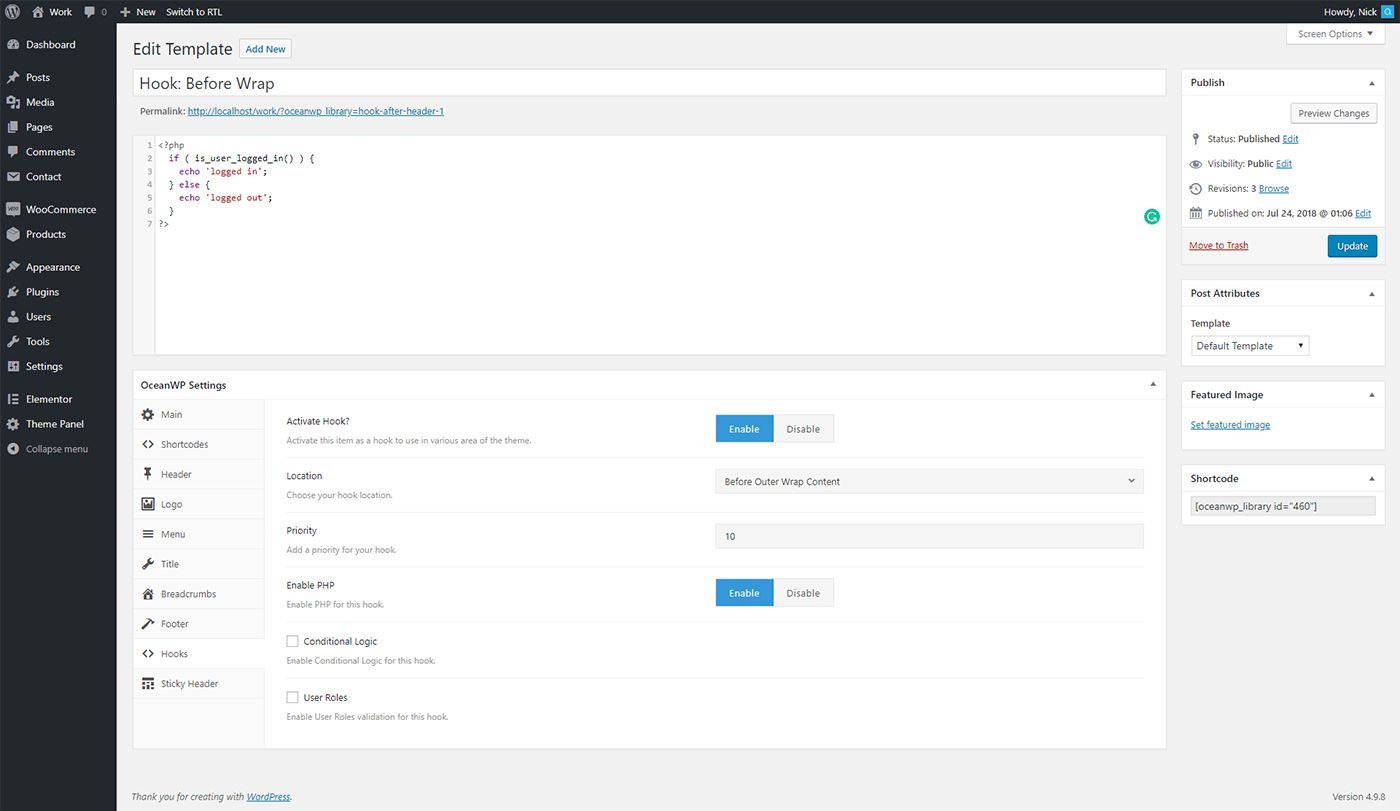Click the Plugins icon in sidebar
Viewport: 1400px width, 811px height.
click(x=13, y=292)
